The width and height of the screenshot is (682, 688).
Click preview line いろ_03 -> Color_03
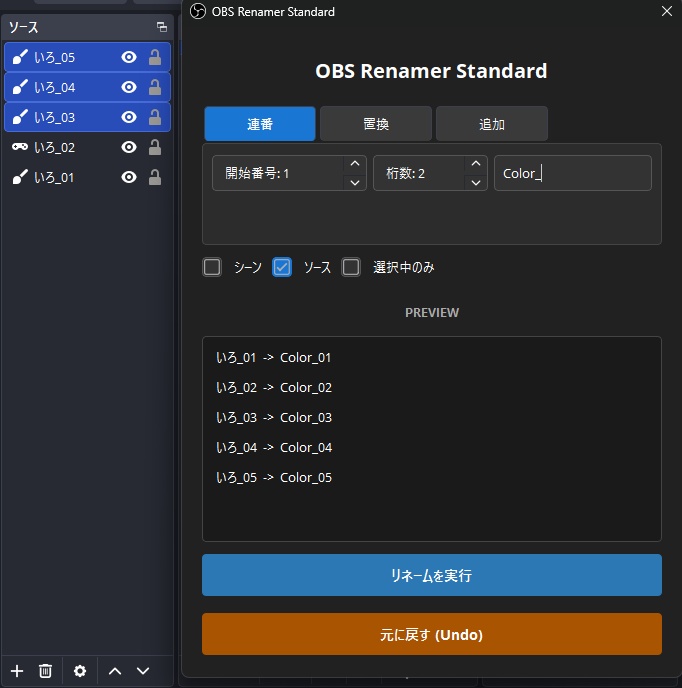pos(274,417)
